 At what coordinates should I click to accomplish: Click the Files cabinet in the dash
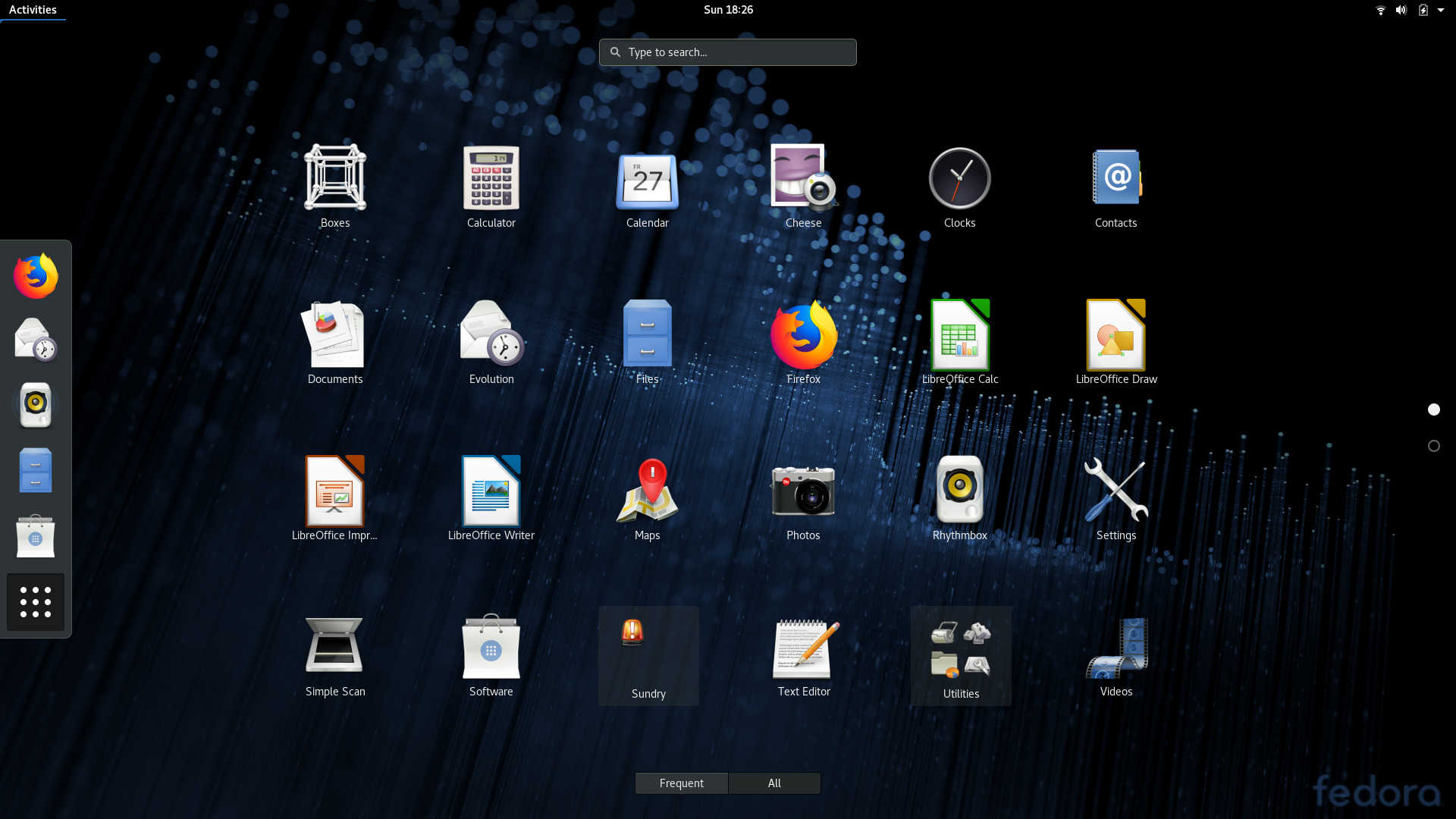coord(36,470)
